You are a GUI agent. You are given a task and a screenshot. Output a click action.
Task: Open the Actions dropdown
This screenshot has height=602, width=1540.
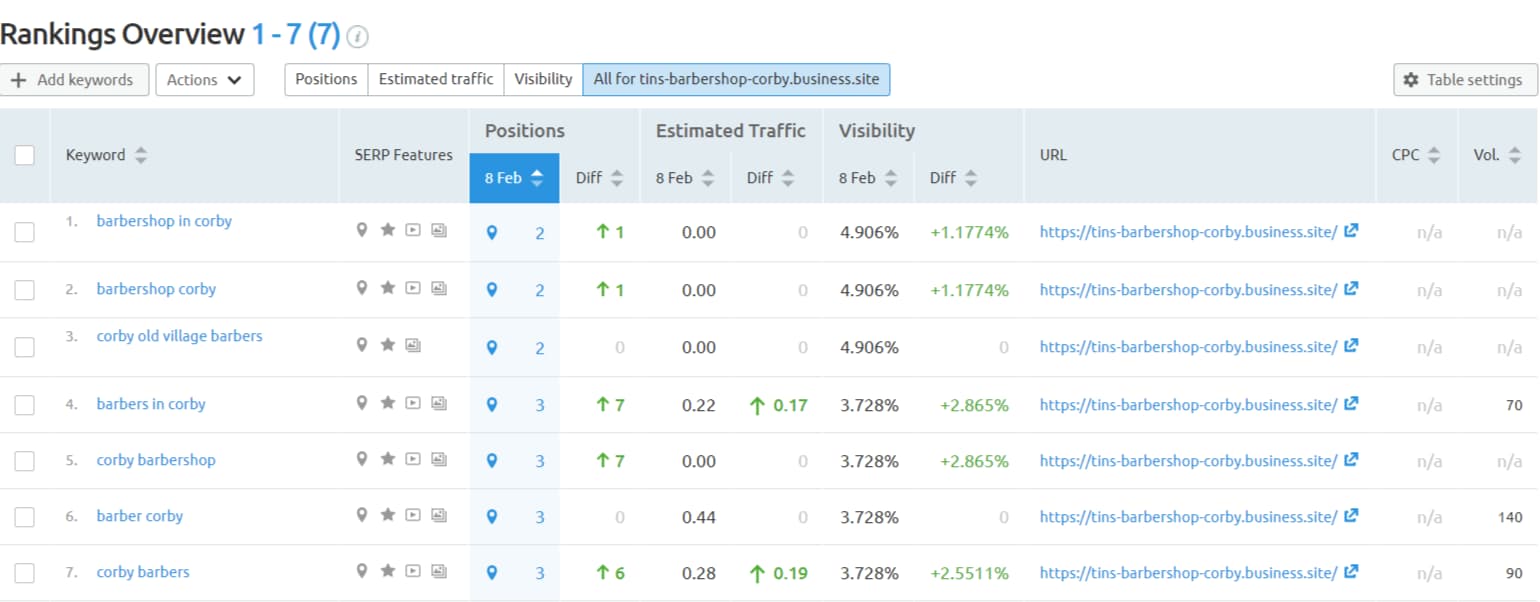pos(205,79)
